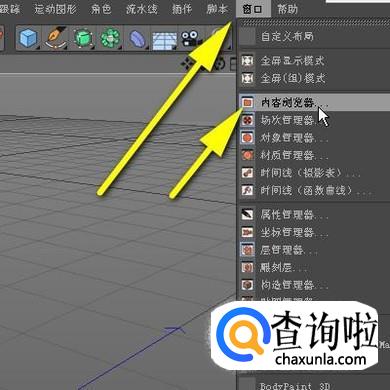Click the viewport rotate navigation icon
The height and width of the screenshot is (390, 390).
click(x=219, y=64)
